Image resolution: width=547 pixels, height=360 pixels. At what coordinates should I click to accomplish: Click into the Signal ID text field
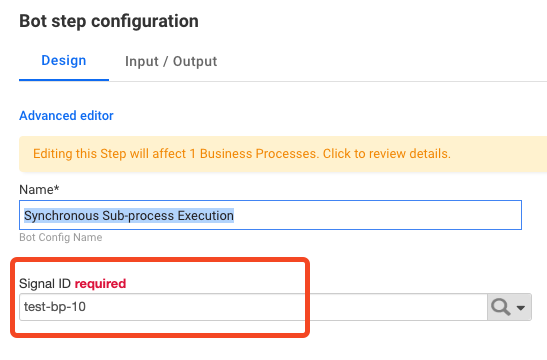point(253,307)
